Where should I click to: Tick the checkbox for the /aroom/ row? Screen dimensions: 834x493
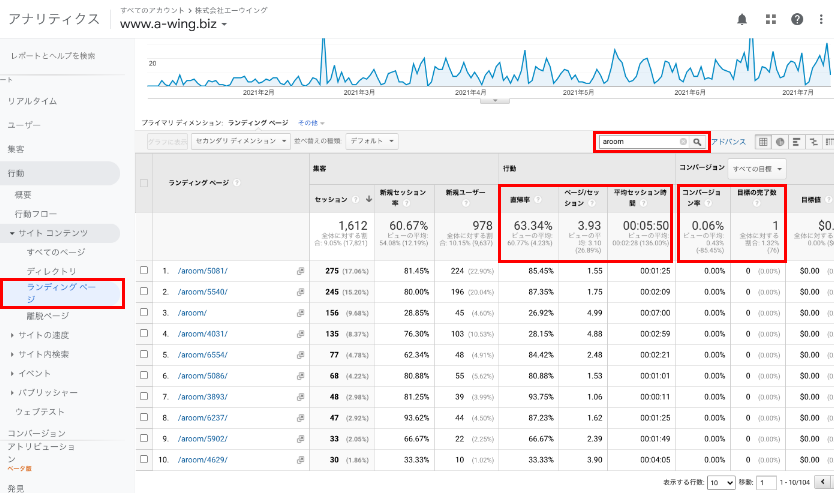click(145, 313)
